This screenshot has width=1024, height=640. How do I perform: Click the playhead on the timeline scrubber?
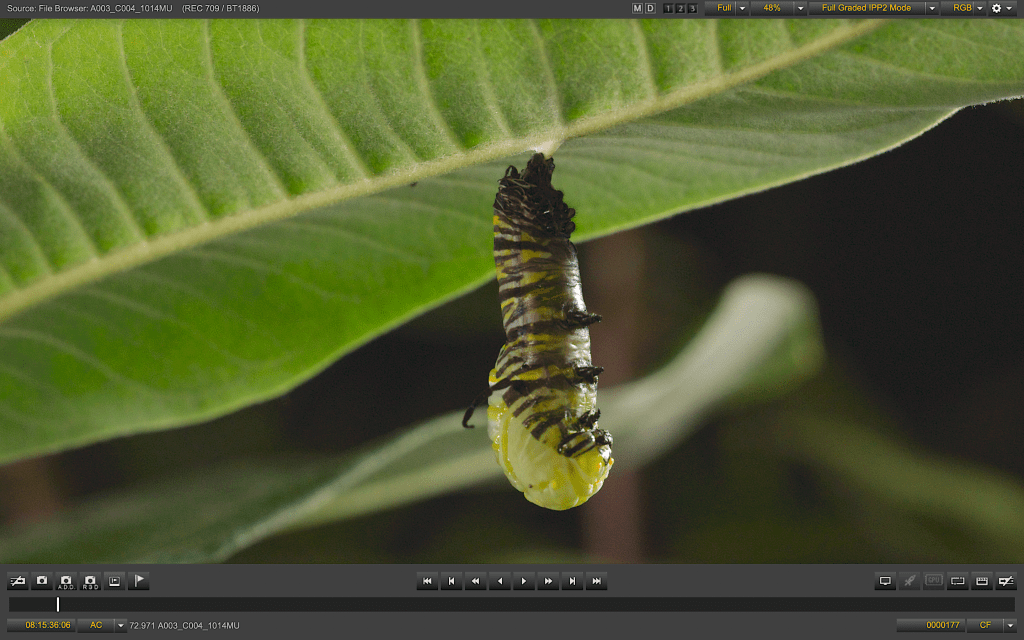pyautogui.click(x=58, y=604)
